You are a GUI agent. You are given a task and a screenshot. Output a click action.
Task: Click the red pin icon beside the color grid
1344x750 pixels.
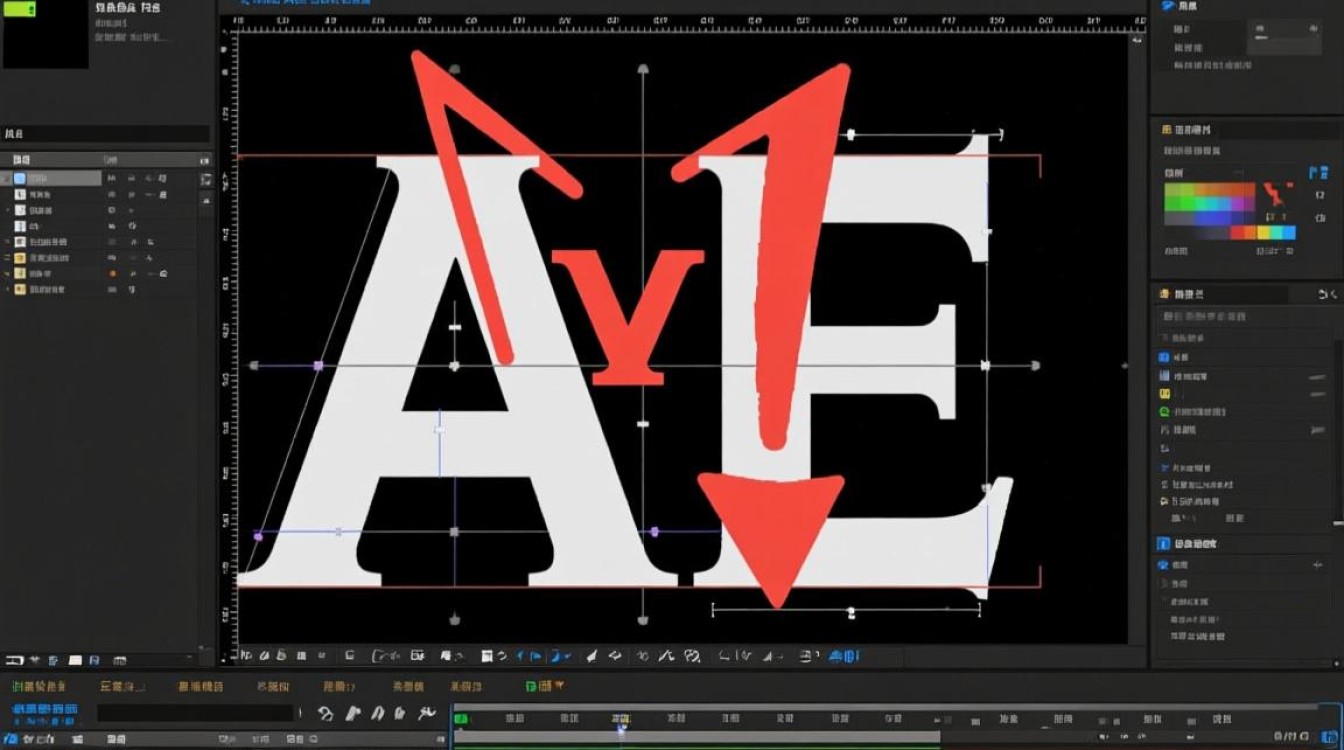click(1273, 194)
